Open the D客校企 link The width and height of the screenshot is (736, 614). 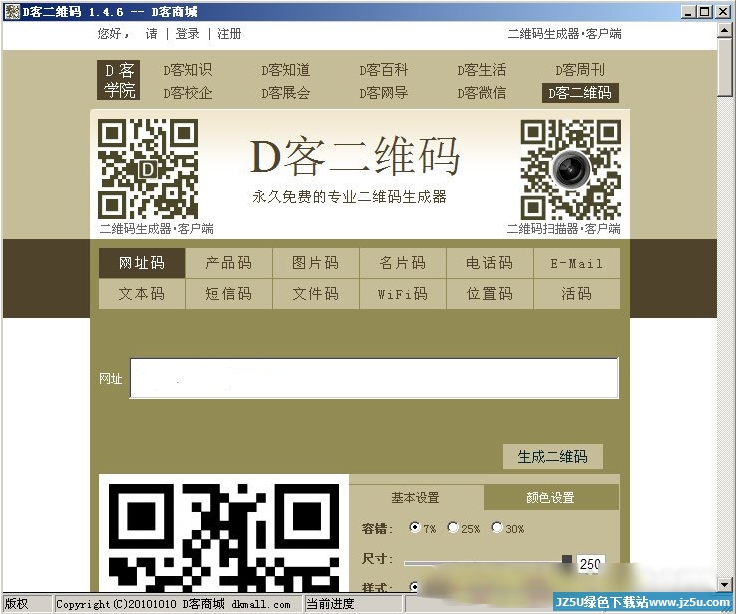pos(188,92)
